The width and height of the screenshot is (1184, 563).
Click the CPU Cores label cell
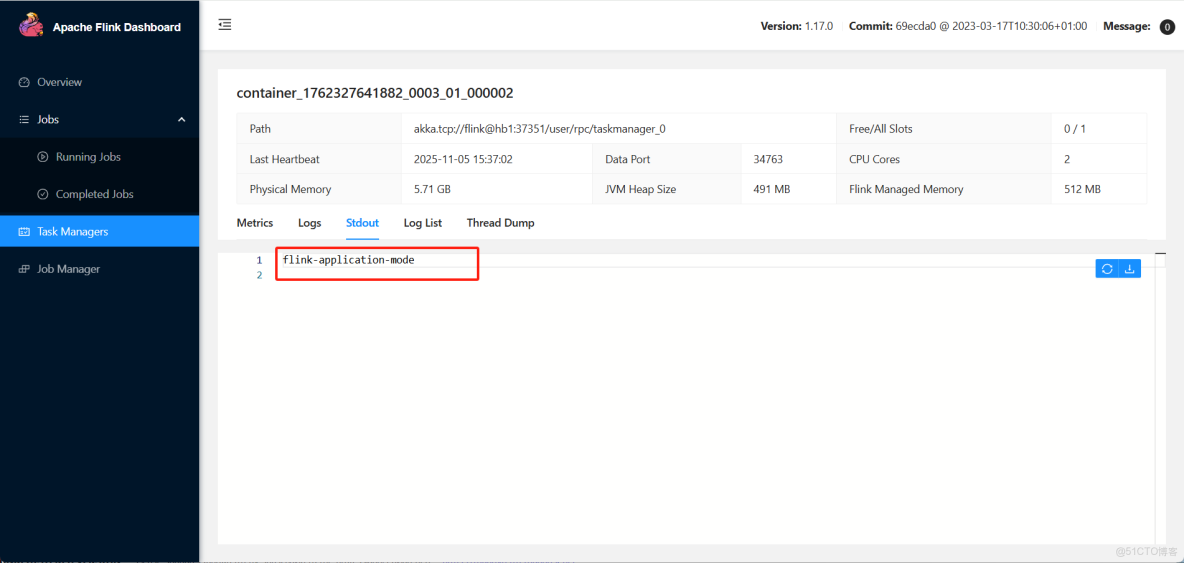(x=944, y=159)
